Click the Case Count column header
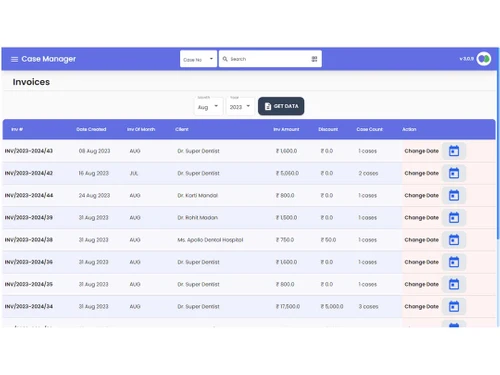The height and width of the screenshot is (375, 500). pyautogui.click(x=369, y=129)
